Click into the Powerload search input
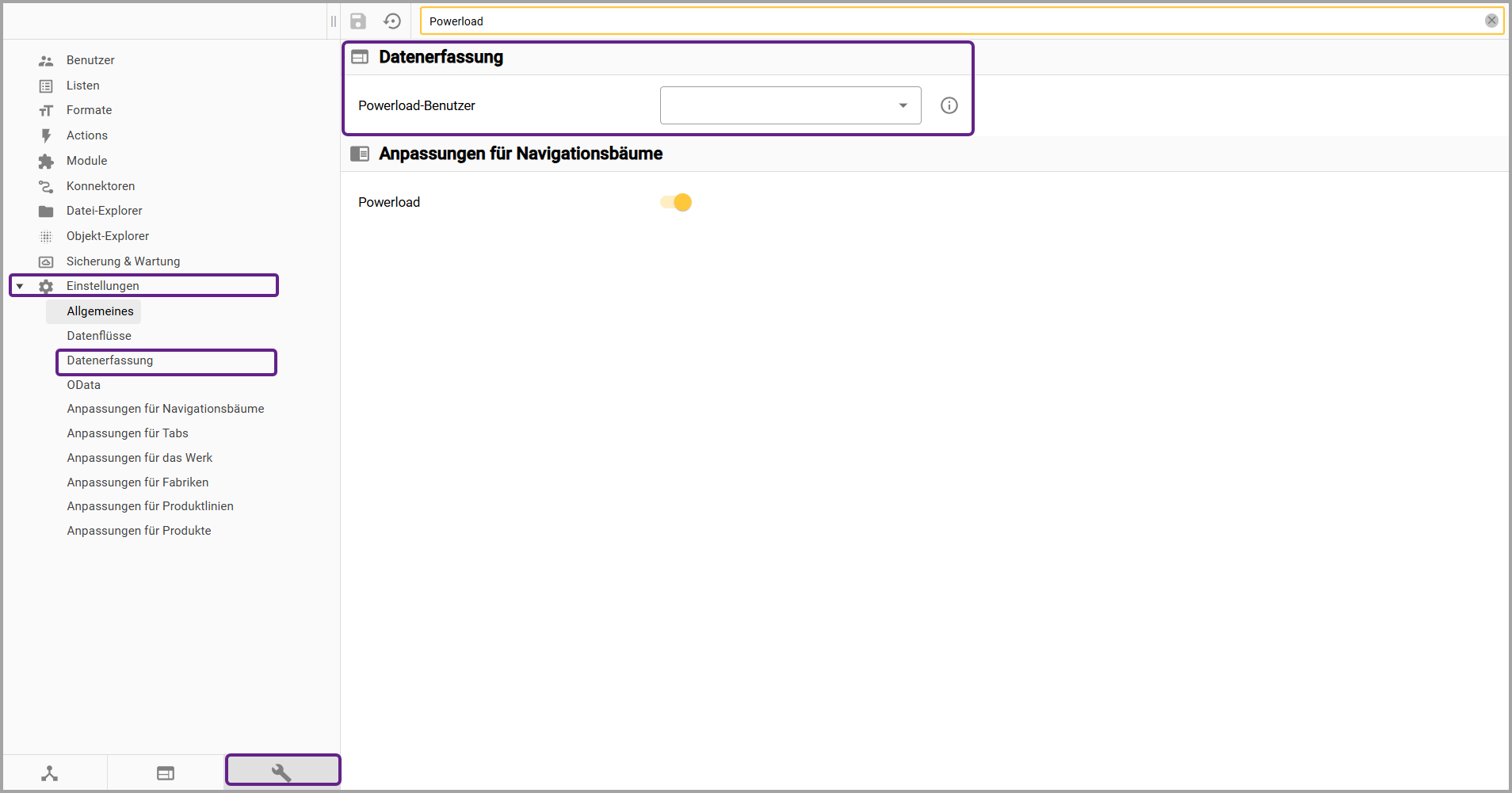Image resolution: width=1512 pixels, height=793 pixels. click(x=951, y=21)
